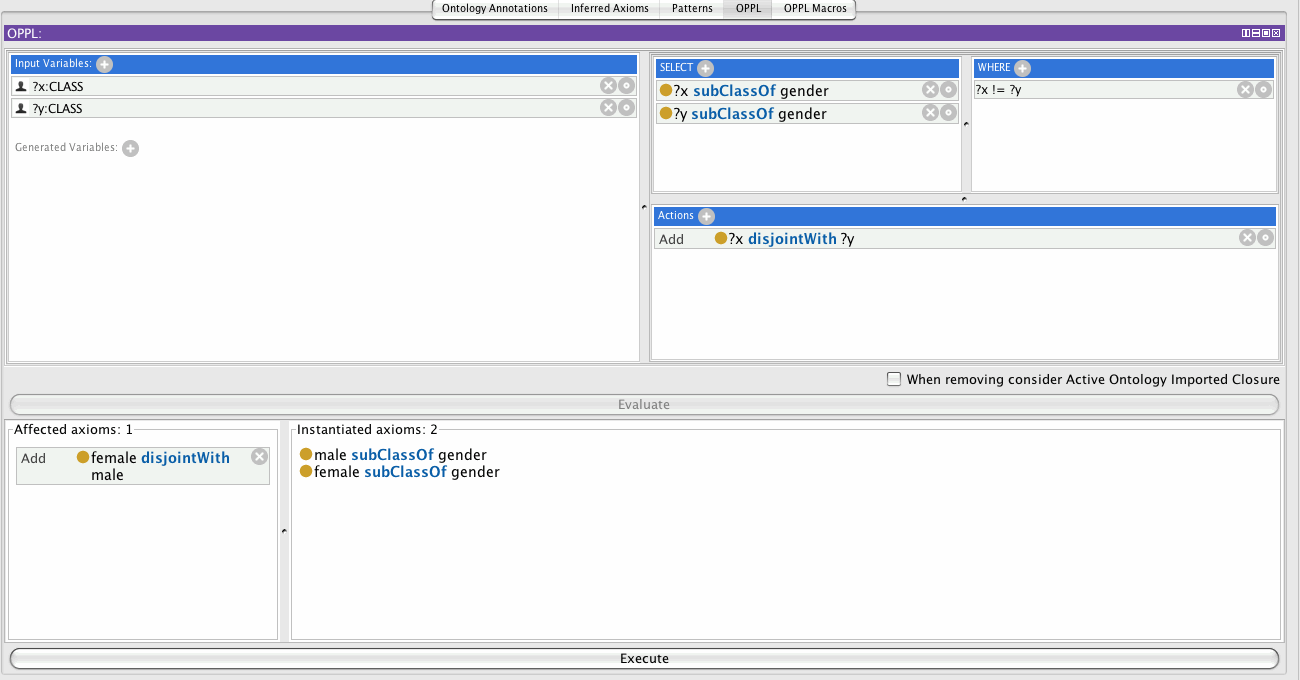
Task: Remove the ?x:CLASS input variable
Action: pyautogui.click(x=608, y=86)
